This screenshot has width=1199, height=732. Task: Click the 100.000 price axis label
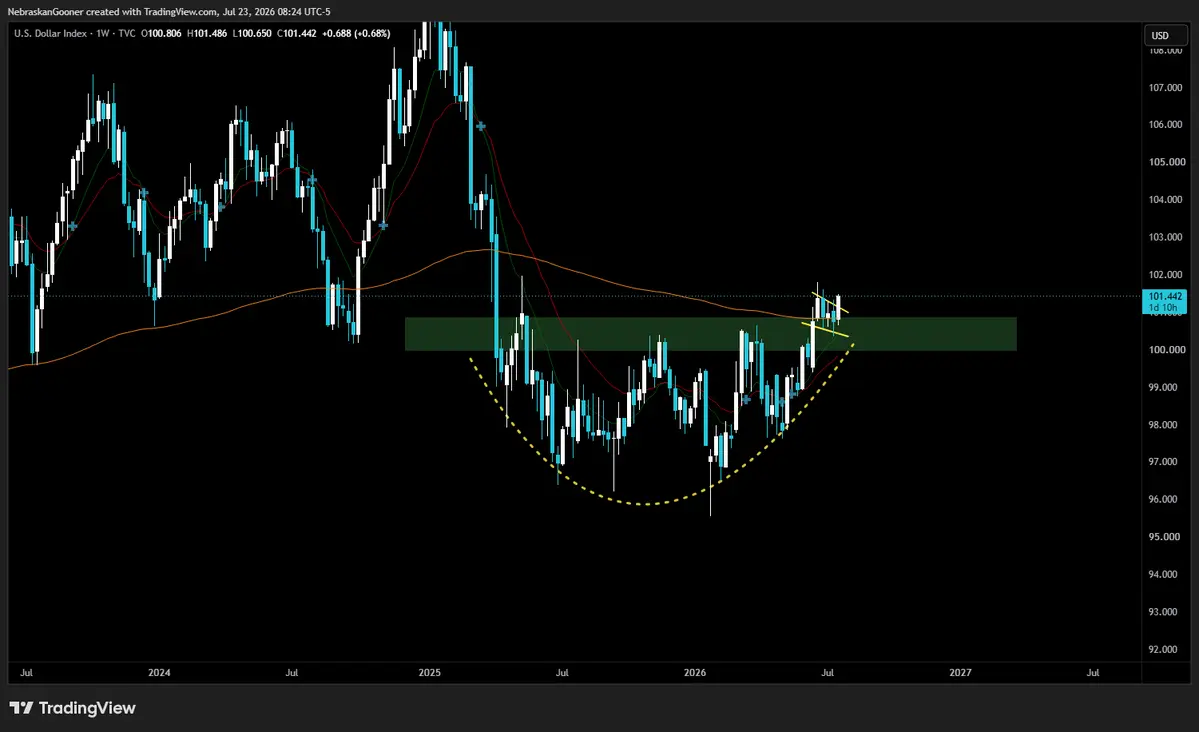(1165, 350)
